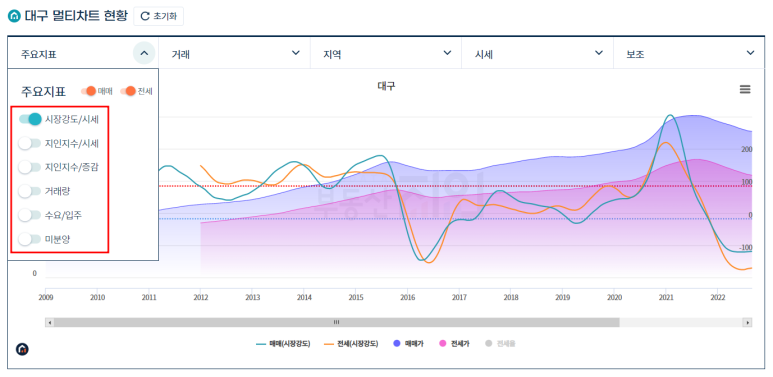
Task: Toggle 매매가 legend item
Action: (x=408, y=344)
